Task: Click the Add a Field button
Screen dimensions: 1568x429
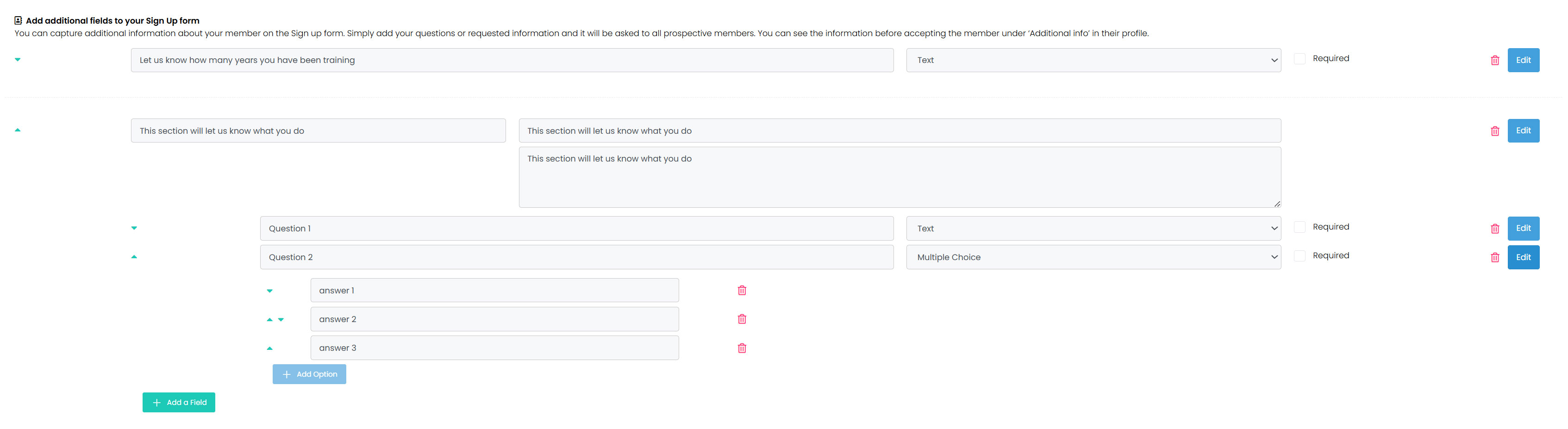Action: coord(179,402)
